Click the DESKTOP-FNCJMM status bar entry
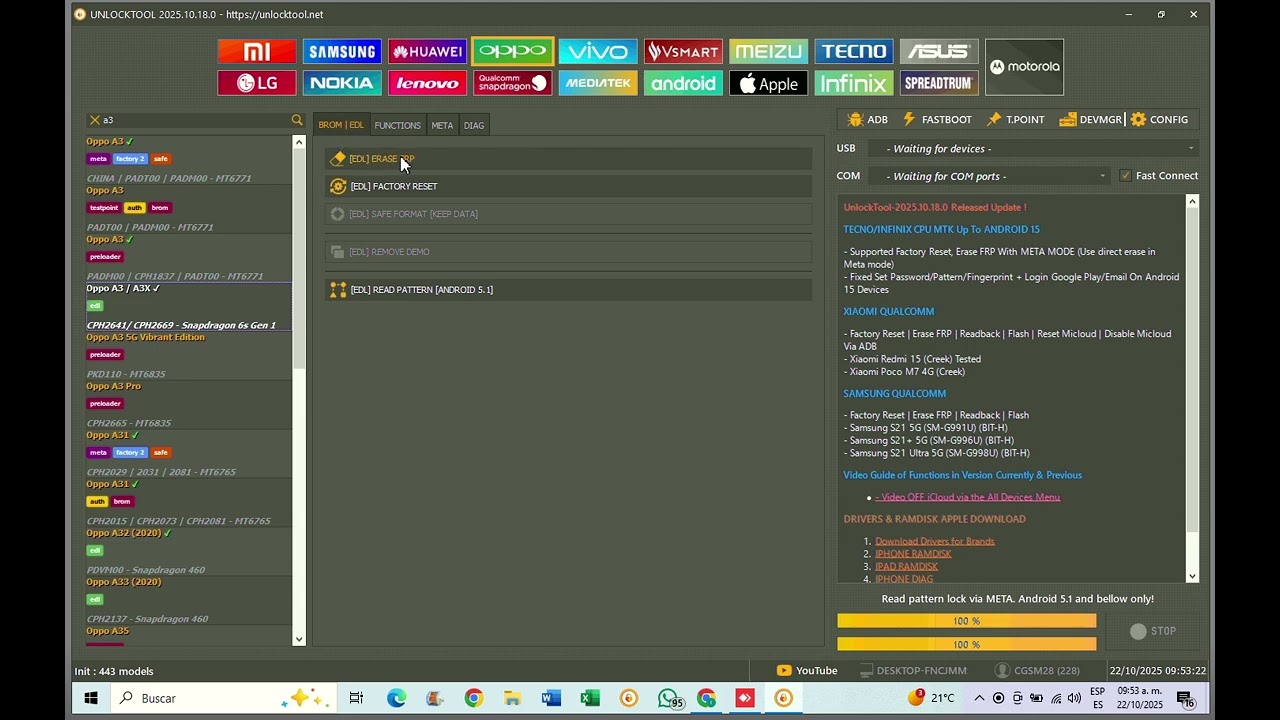This screenshot has width=1280, height=720. point(913,671)
